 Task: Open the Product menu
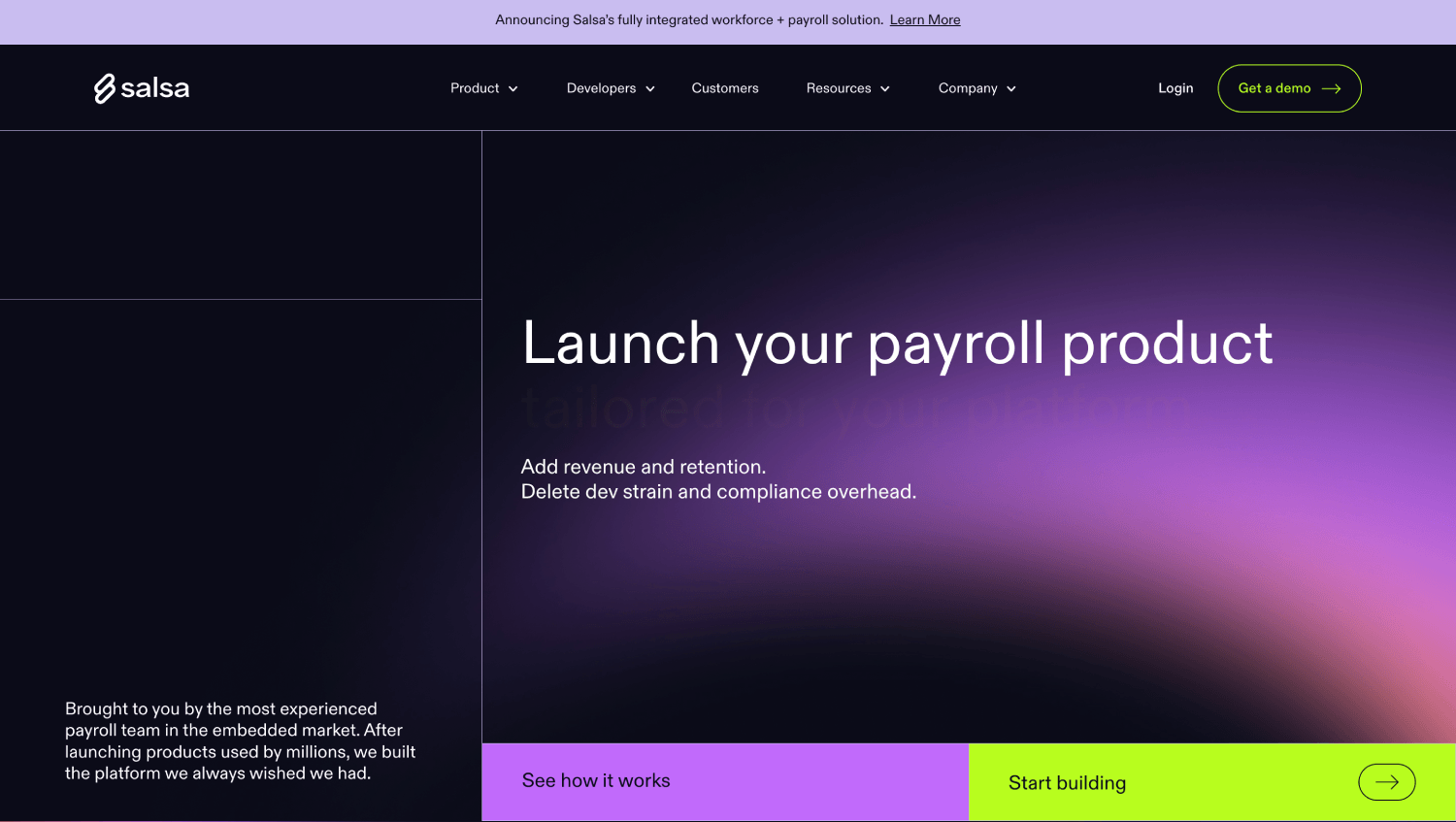pyautogui.click(x=484, y=88)
